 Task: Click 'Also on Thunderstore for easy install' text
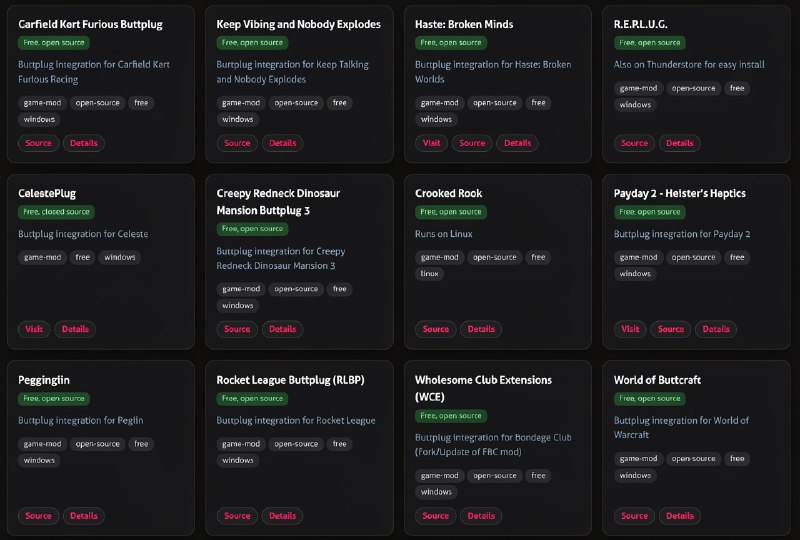pyautogui.click(x=689, y=64)
